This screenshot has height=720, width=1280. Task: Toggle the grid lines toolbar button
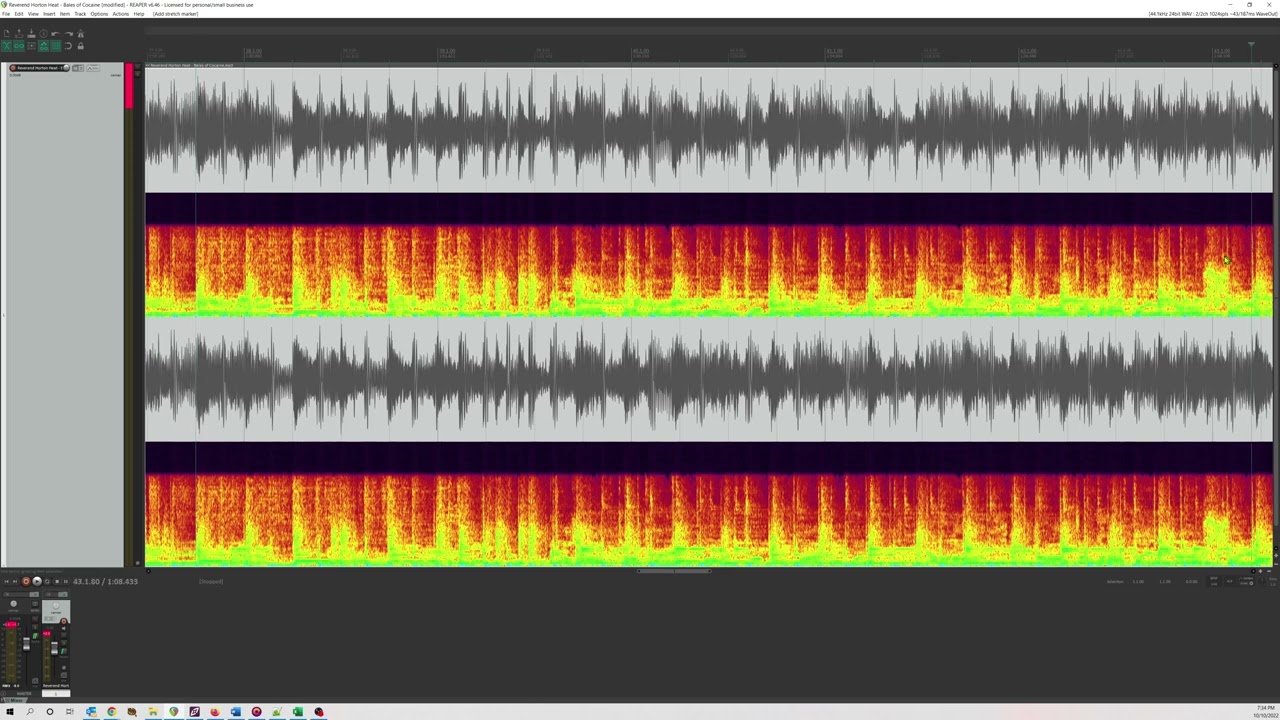(55, 46)
